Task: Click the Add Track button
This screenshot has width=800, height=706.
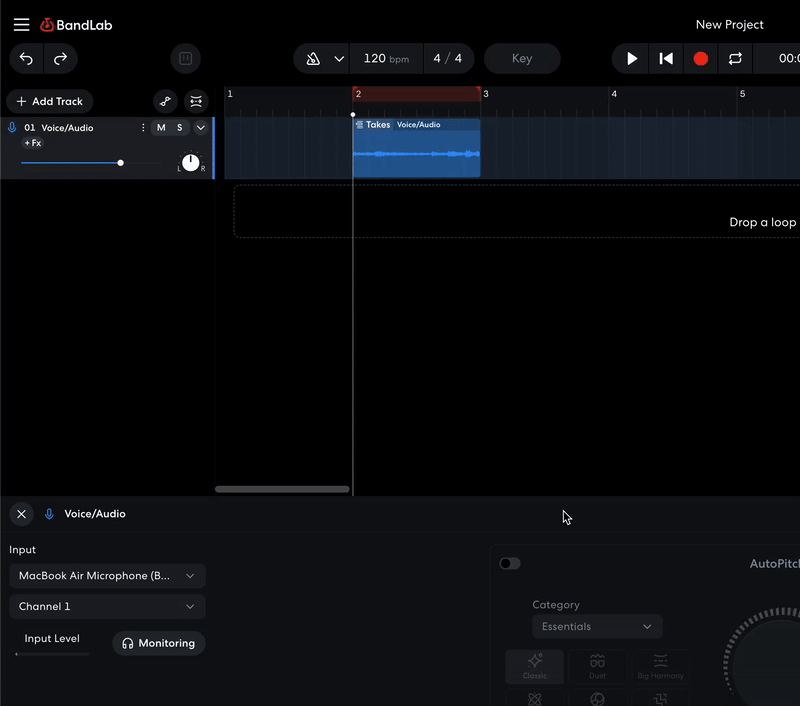Action: click(49, 101)
